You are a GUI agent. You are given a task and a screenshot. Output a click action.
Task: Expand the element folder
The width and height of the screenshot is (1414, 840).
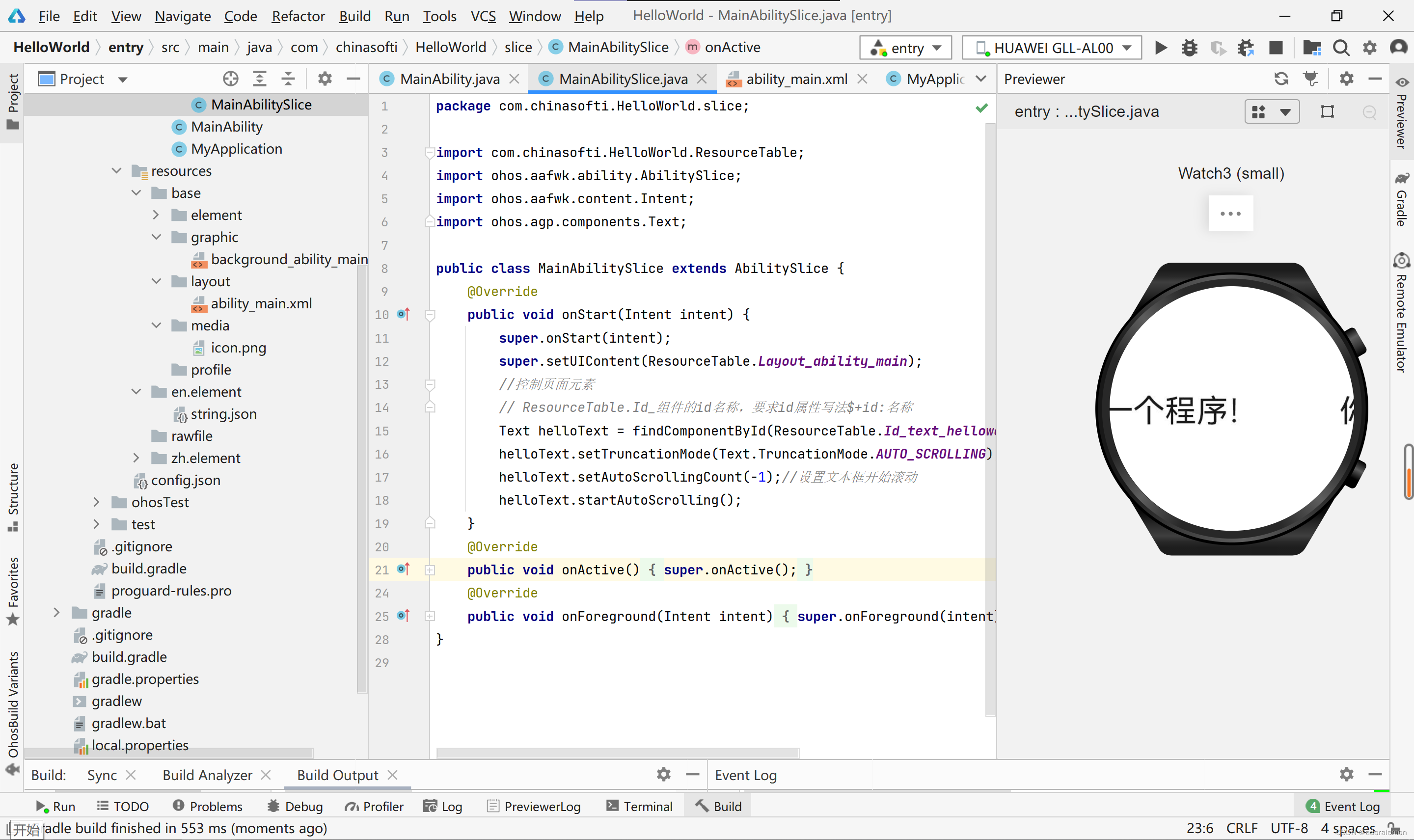tap(156, 215)
